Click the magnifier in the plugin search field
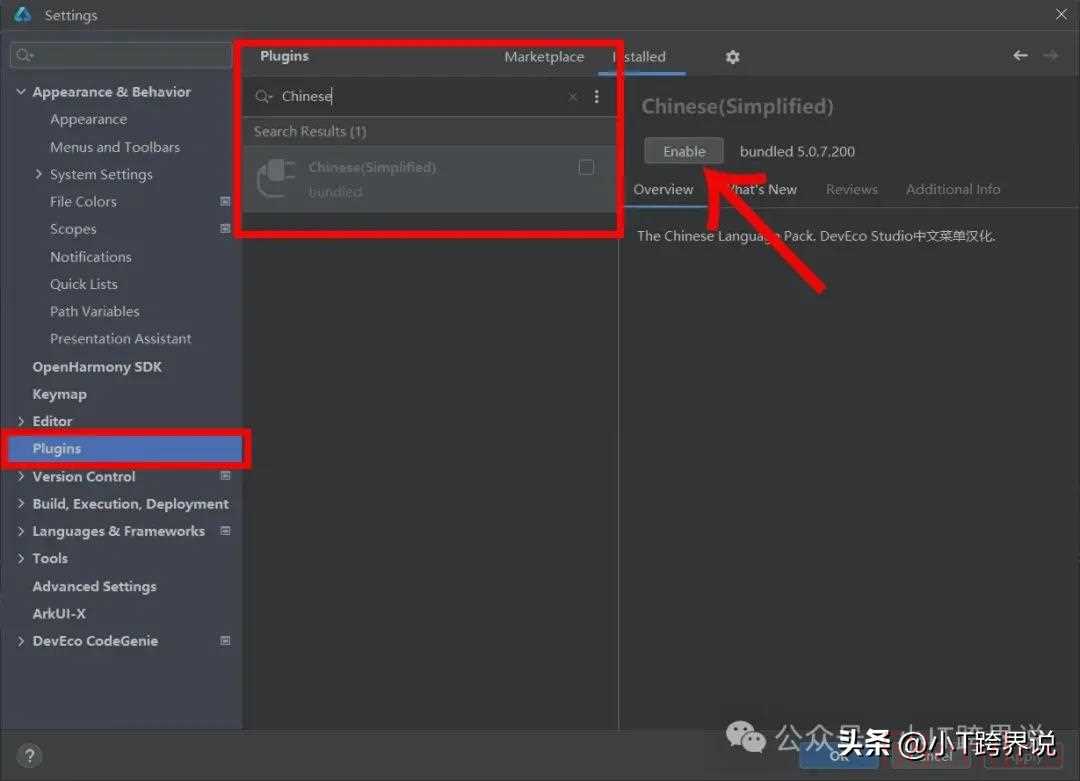1080x781 pixels. click(263, 96)
